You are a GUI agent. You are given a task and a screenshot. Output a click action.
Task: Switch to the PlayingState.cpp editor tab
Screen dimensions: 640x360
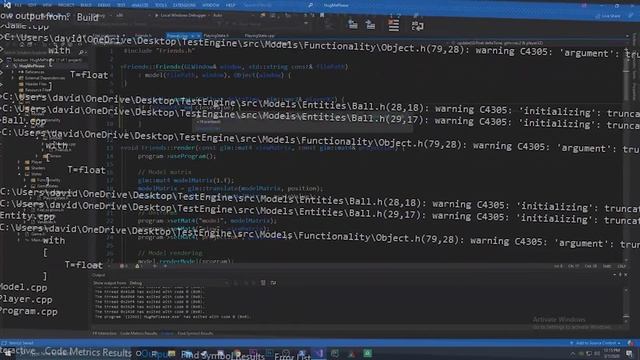pyautogui.click(x=260, y=36)
